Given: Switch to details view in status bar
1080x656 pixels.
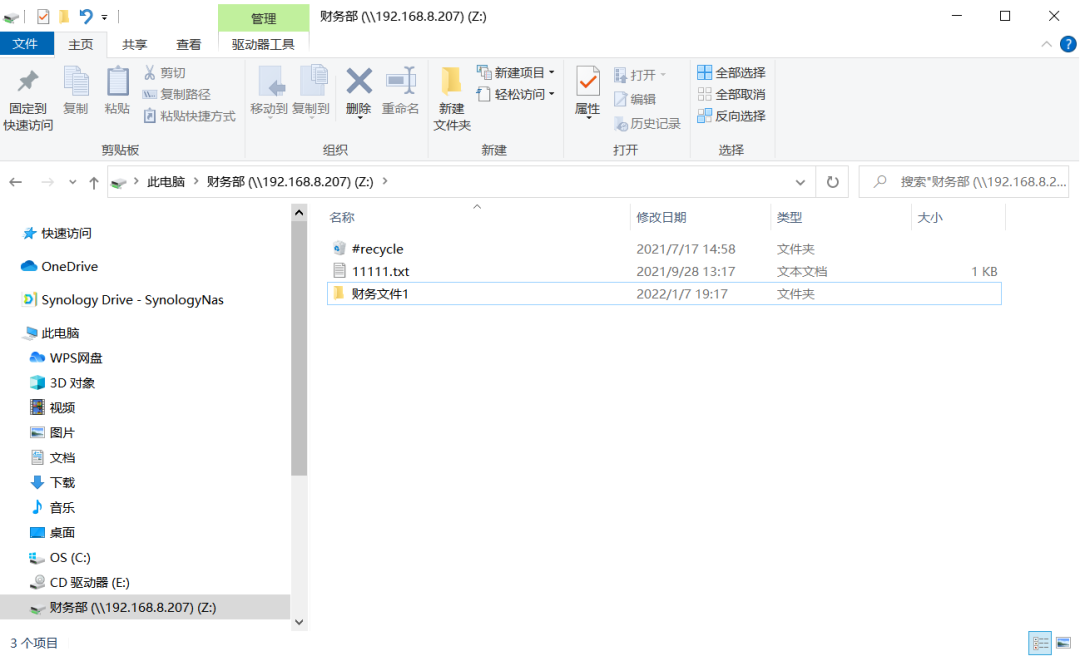Looking at the screenshot, I should pos(1040,643).
